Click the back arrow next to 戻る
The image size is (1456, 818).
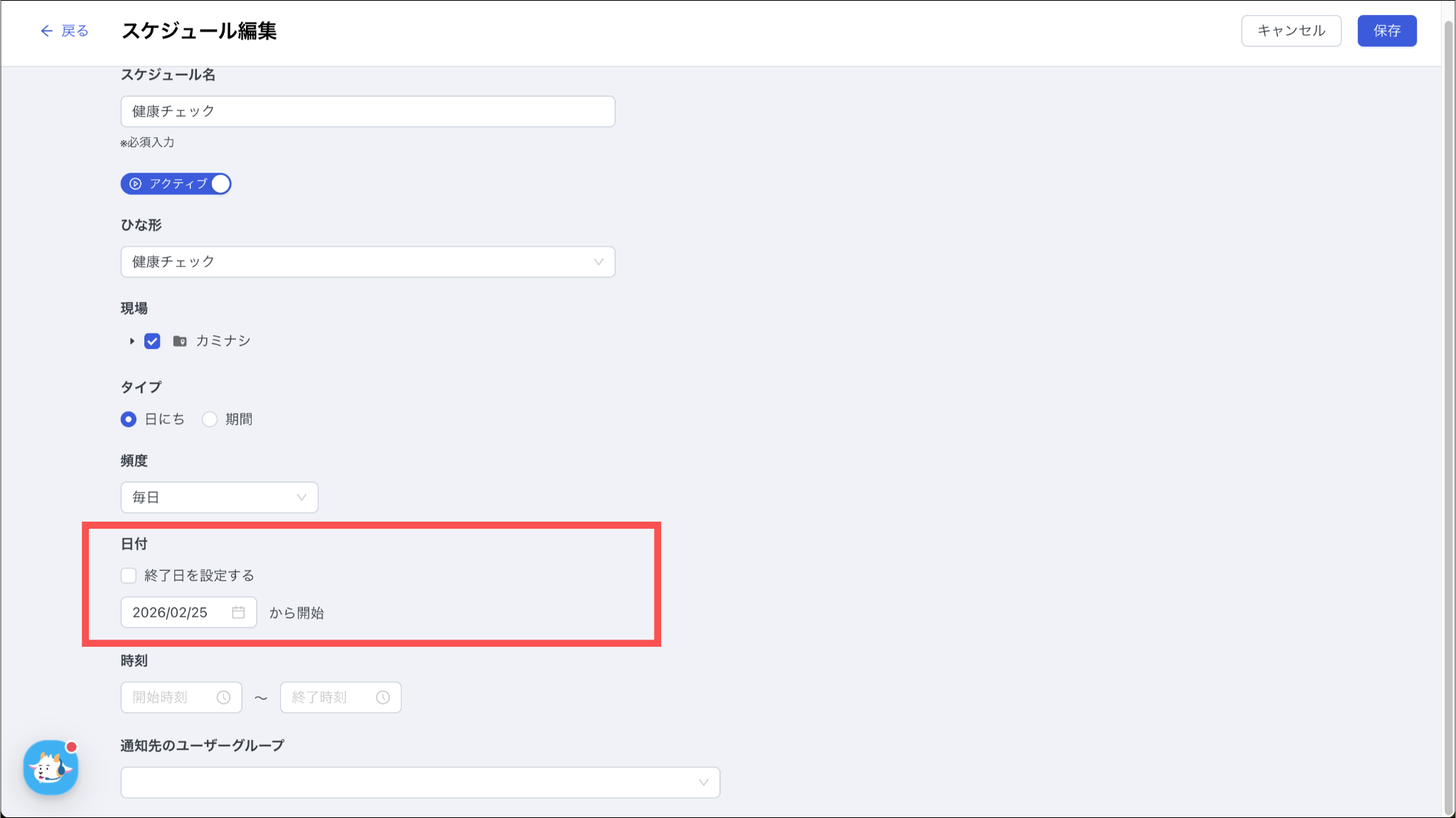[47, 31]
